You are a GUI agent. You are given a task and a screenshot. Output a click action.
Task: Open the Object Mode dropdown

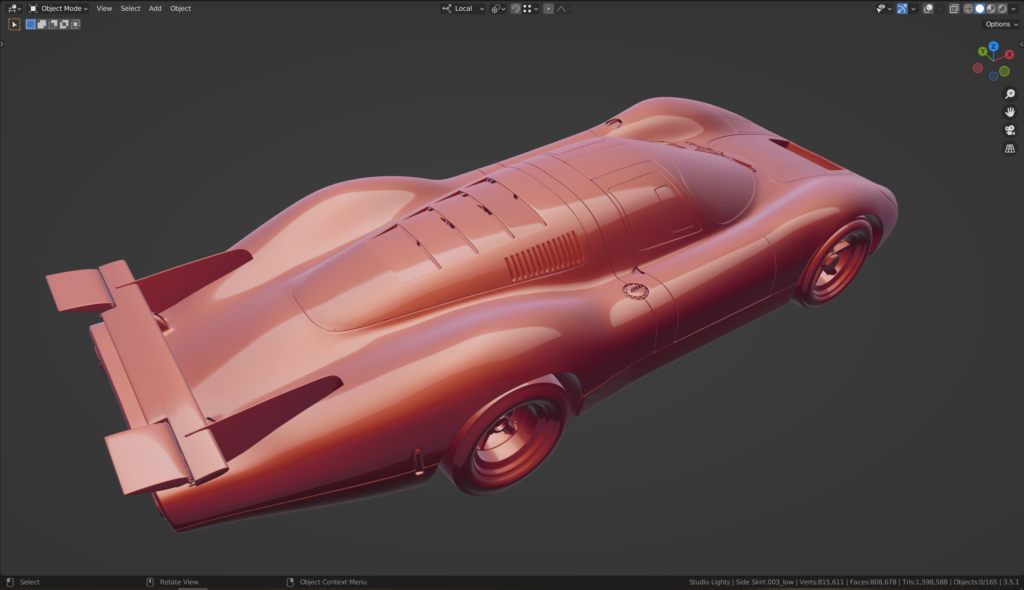(59, 8)
